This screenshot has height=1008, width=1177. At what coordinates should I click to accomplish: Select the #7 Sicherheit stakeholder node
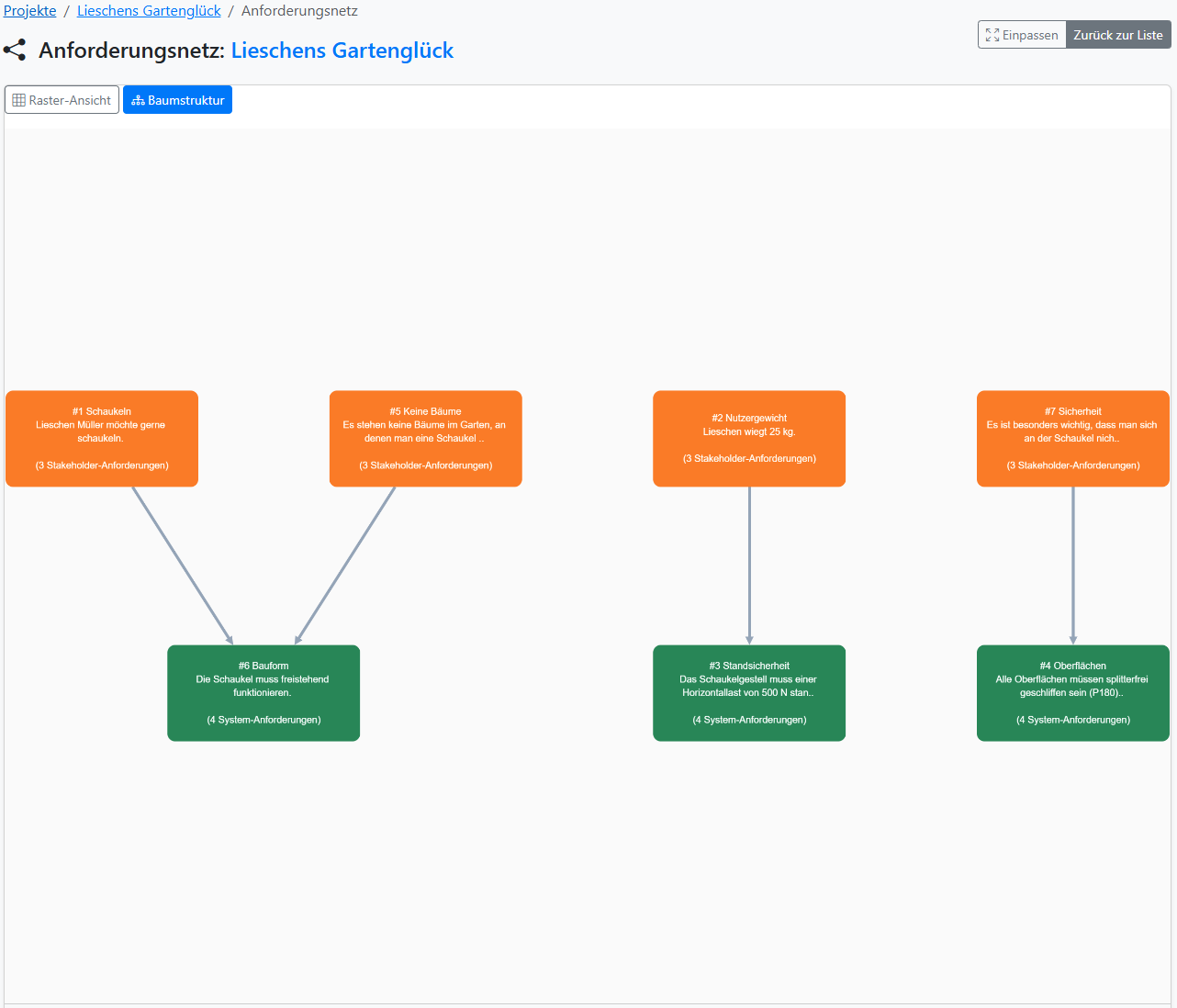1072,439
